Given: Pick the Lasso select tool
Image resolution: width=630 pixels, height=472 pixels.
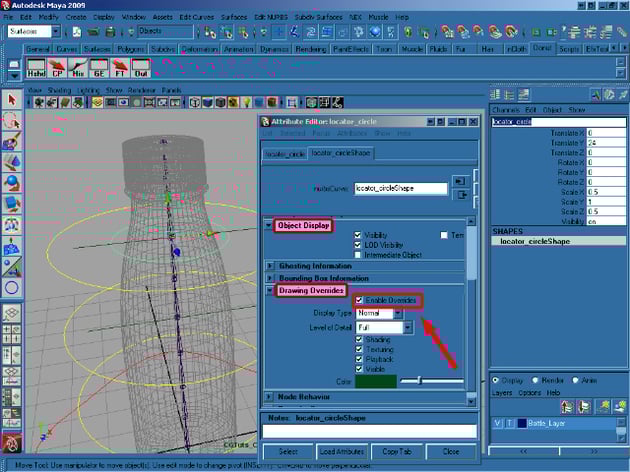Looking at the screenshot, I should click(x=12, y=121).
